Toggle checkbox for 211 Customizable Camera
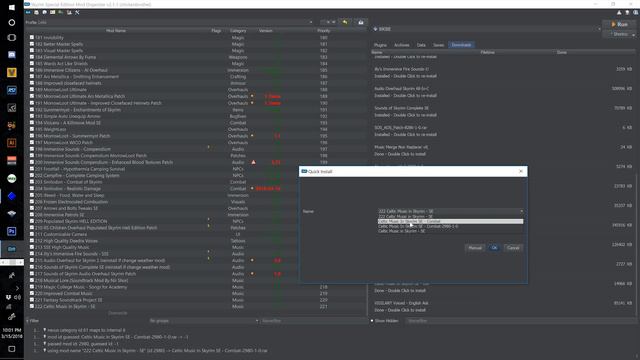The image size is (640, 360). pyautogui.click(x=32, y=234)
